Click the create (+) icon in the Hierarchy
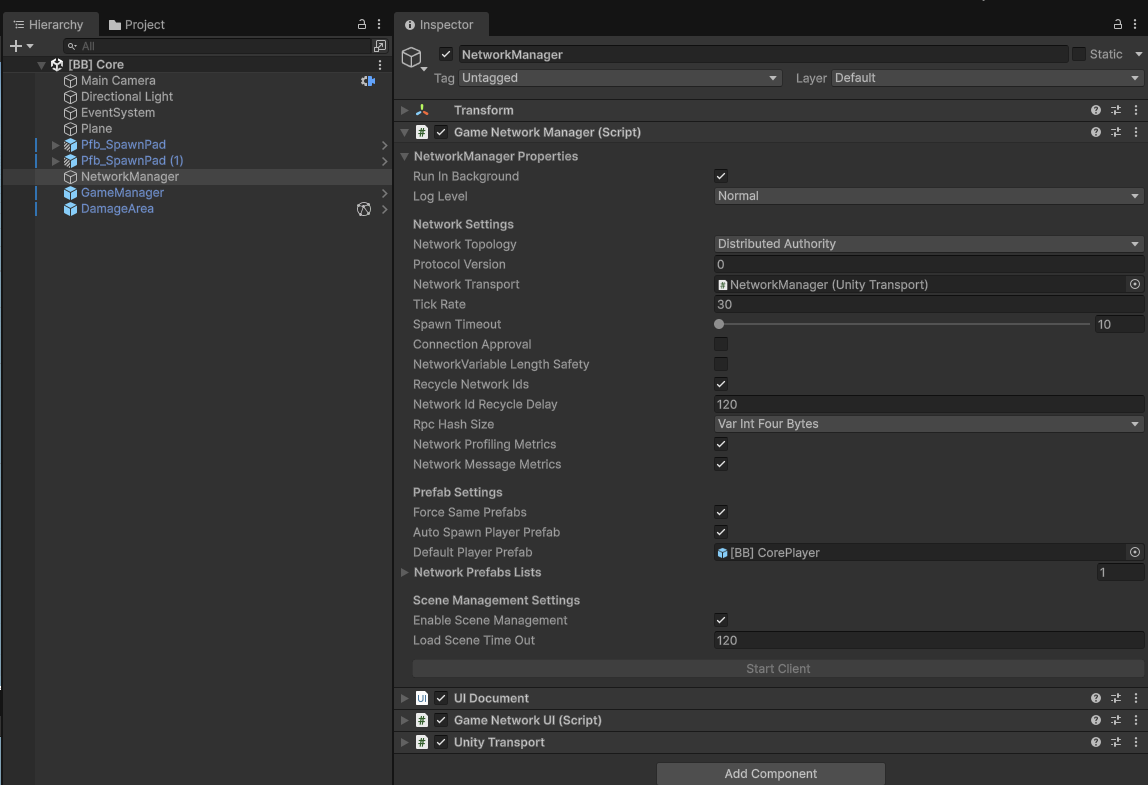Image resolution: width=1148 pixels, height=785 pixels. click(14, 45)
